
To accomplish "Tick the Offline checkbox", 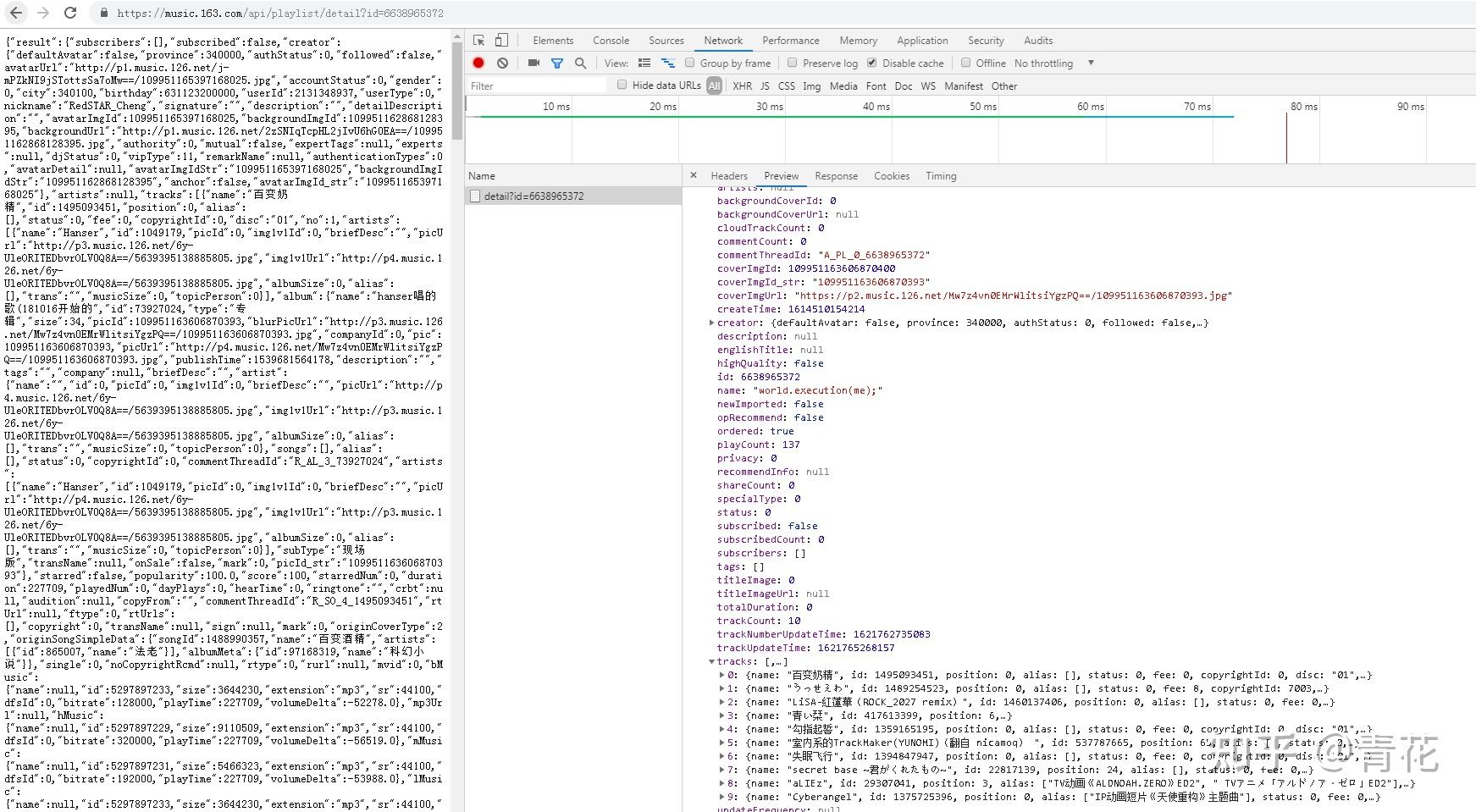I will tap(965, 63).
